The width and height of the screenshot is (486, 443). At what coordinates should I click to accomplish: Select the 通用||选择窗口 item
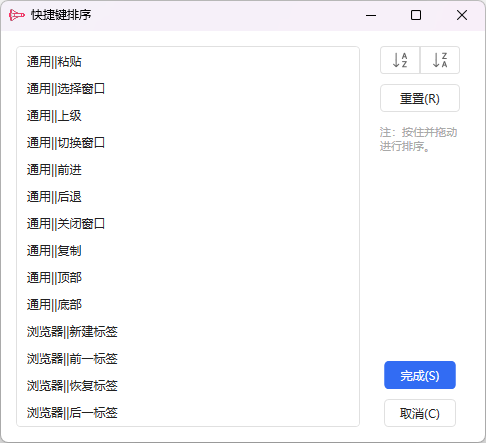tap(188, 89)
